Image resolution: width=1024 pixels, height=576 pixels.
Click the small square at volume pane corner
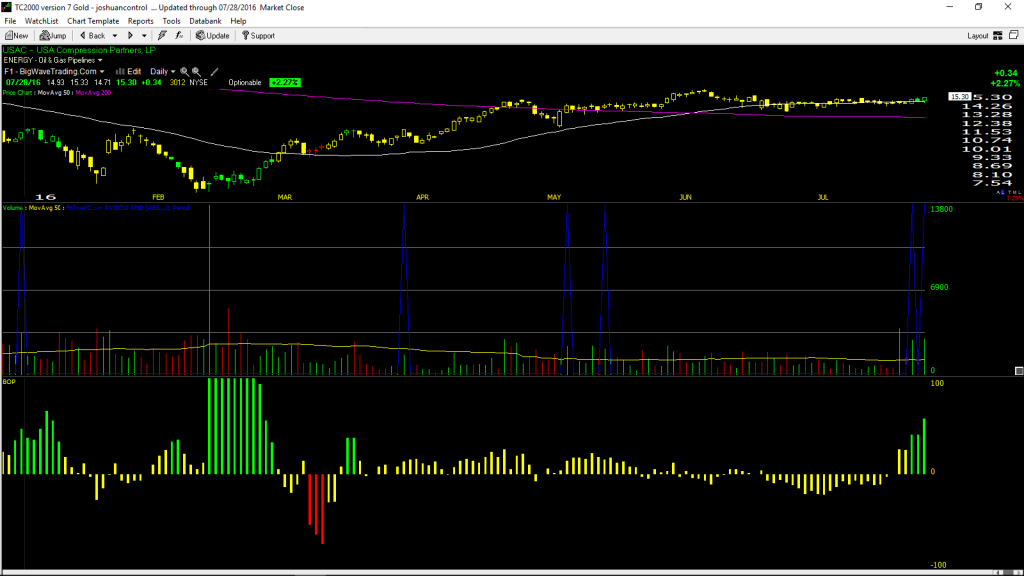point(1019,371)
